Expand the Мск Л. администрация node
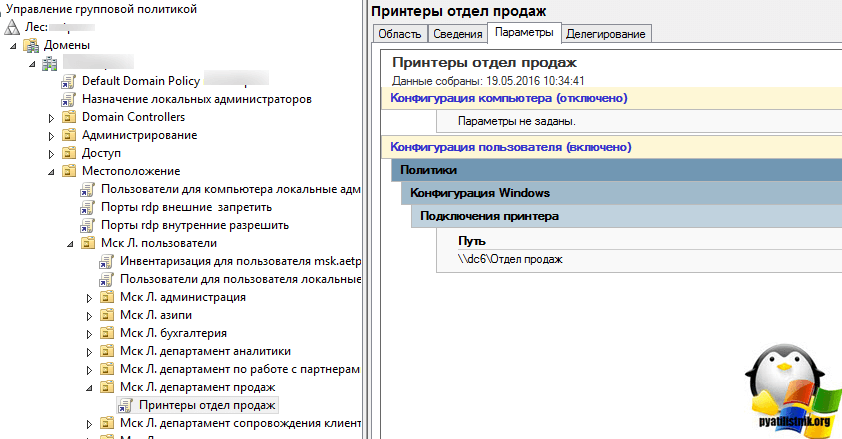 89,297
